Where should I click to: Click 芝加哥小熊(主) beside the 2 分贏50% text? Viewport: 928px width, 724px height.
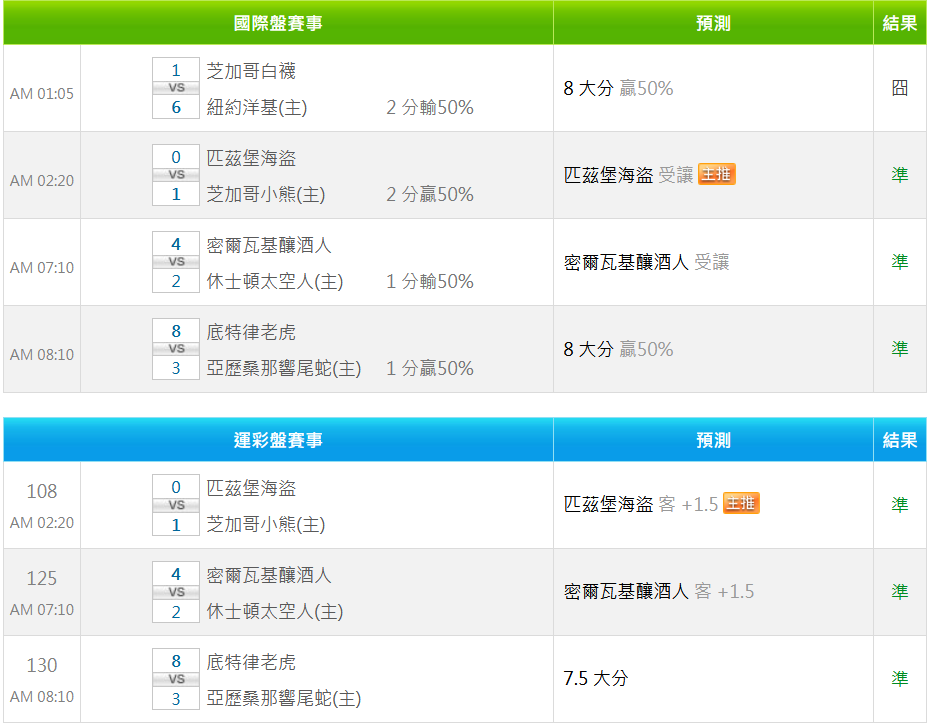click(x=266, y=195)
